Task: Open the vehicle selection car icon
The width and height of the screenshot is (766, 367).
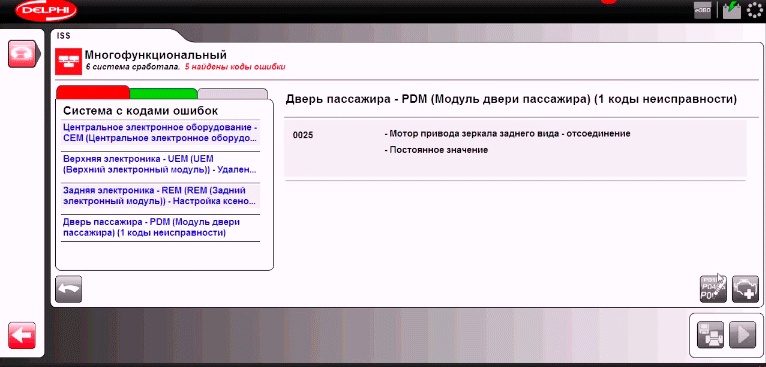Action: [x=21, y=53]
